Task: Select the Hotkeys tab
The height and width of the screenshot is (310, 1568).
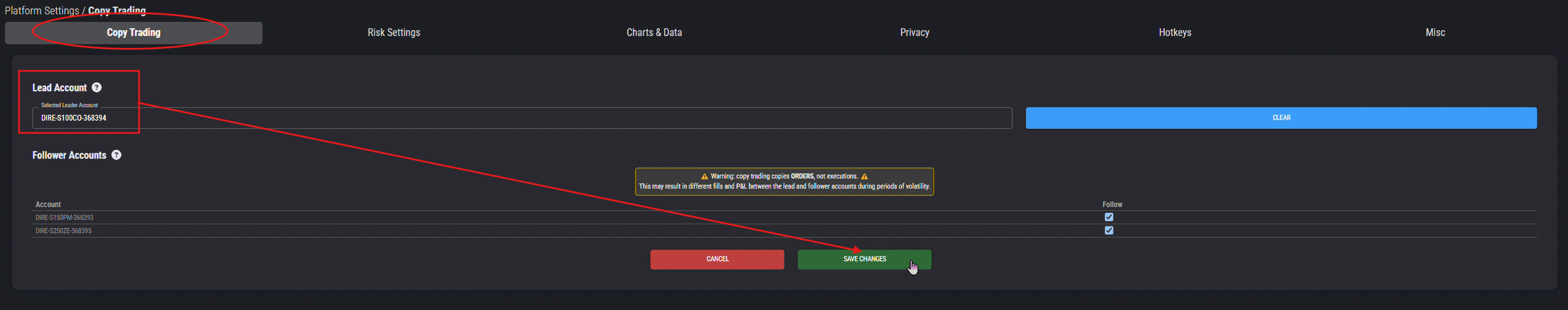Action: (1175, 33)
